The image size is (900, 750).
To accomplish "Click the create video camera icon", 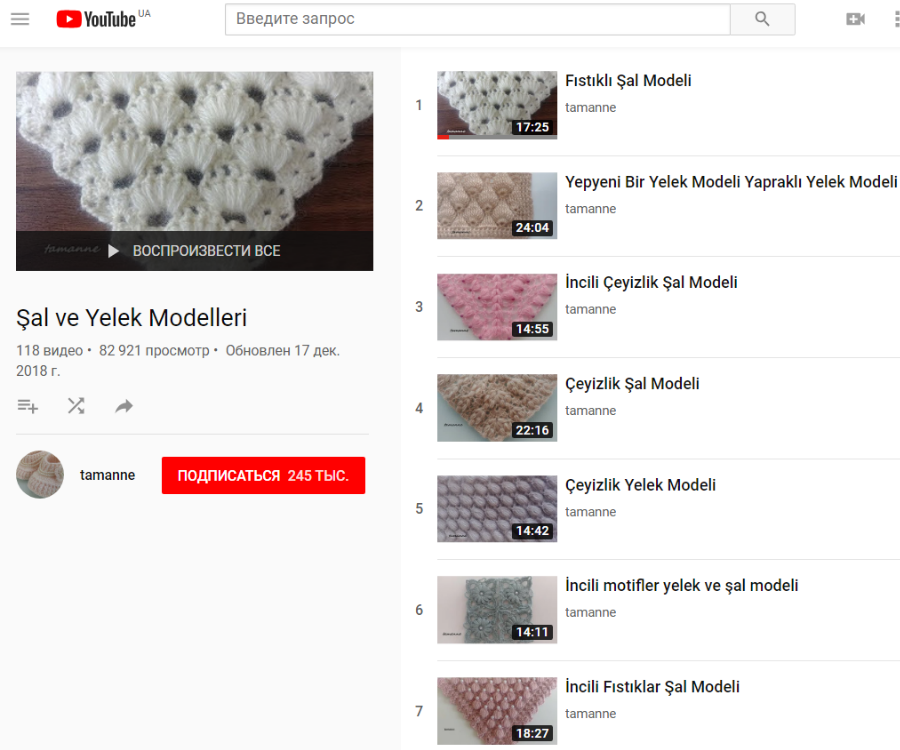I will point(855,19).
